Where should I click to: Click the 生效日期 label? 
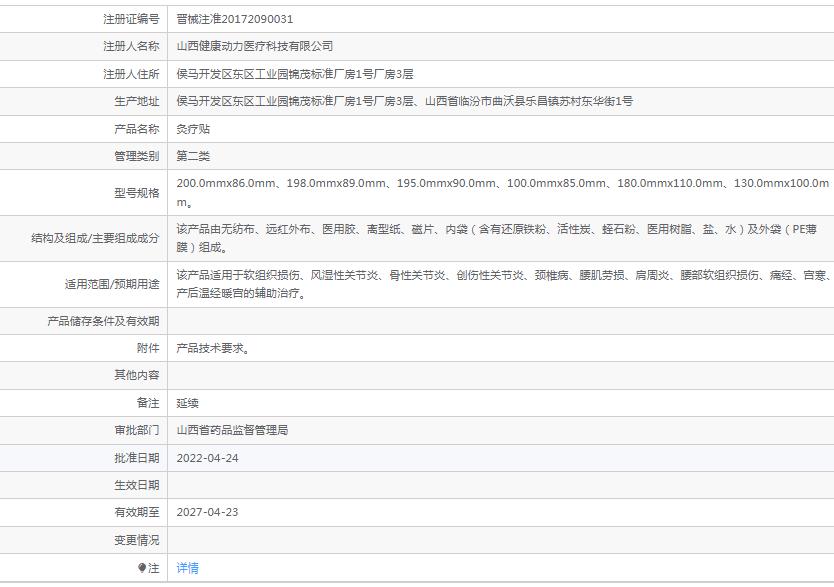(x=137, y=485)
